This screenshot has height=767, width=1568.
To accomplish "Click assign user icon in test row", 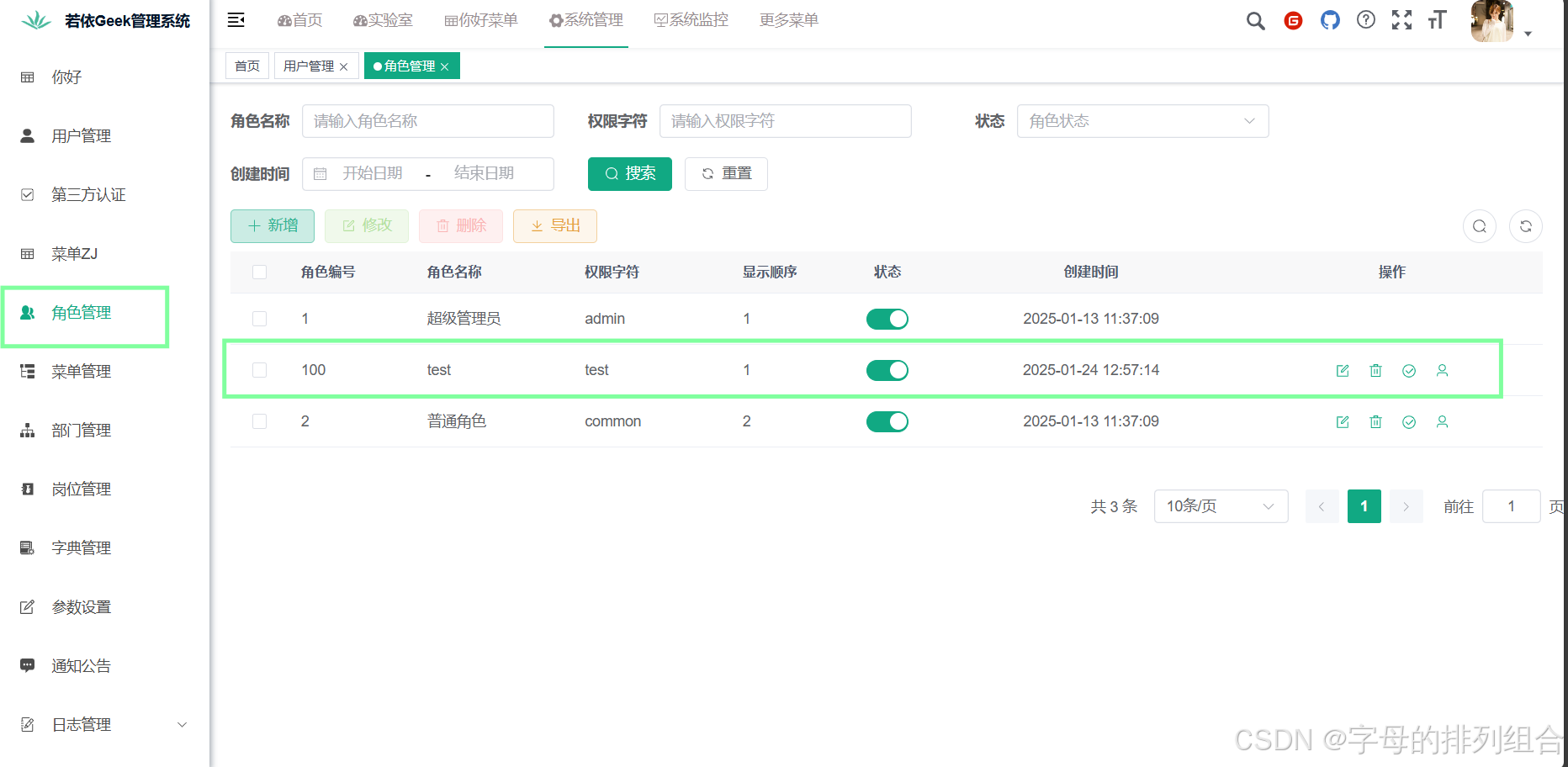I will click(x=1442, y=370).
